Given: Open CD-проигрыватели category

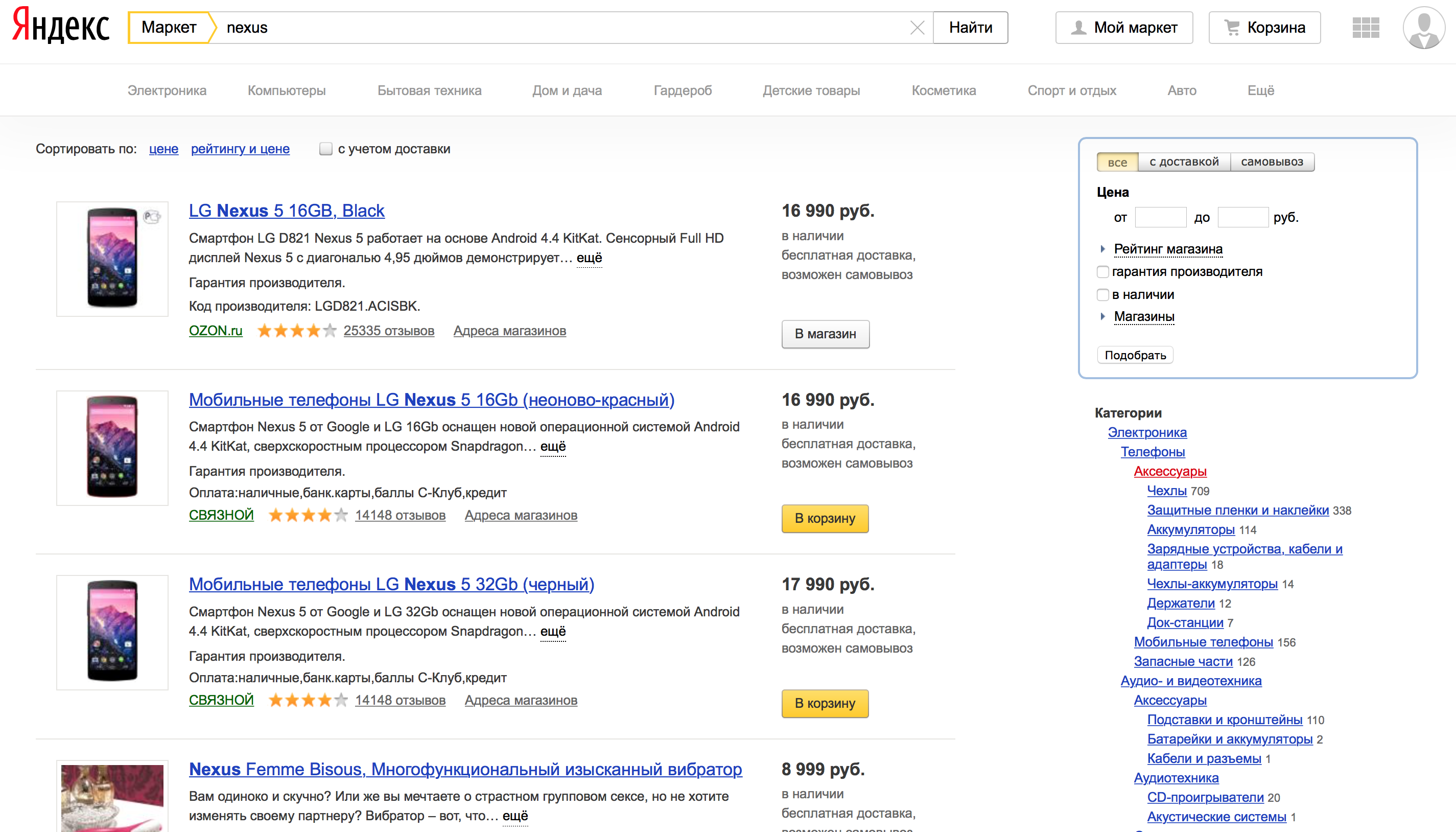Looking at the screenshot, I should [x=1205, y=798].
